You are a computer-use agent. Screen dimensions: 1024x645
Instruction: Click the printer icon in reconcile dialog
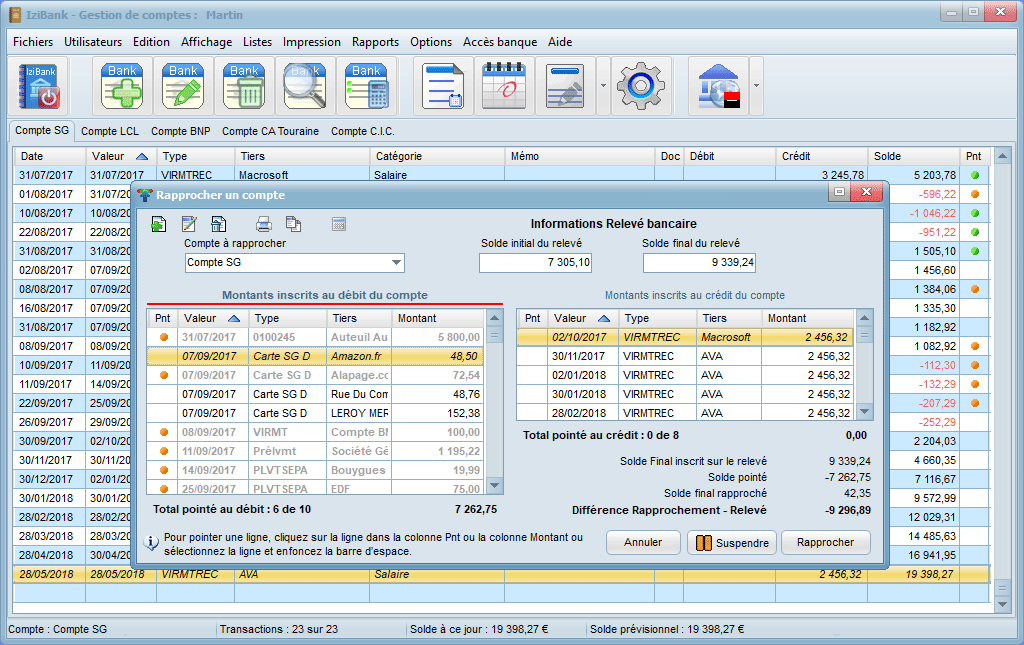point(264,224)
